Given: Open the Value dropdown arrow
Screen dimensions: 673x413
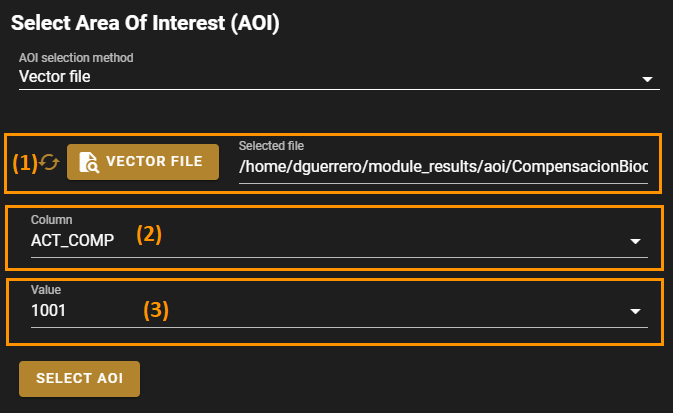Looking at the screenshot, I should pyautogui.click(x=635, y=312).
